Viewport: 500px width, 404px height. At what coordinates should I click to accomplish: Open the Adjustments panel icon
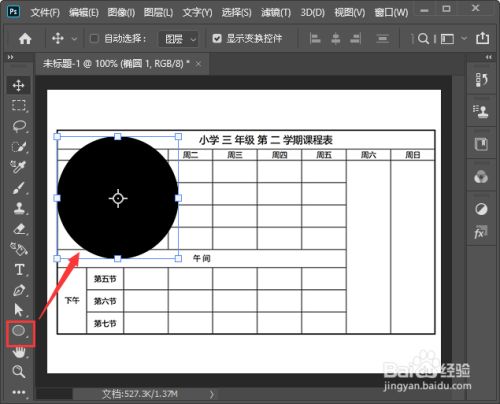point(481,209)
